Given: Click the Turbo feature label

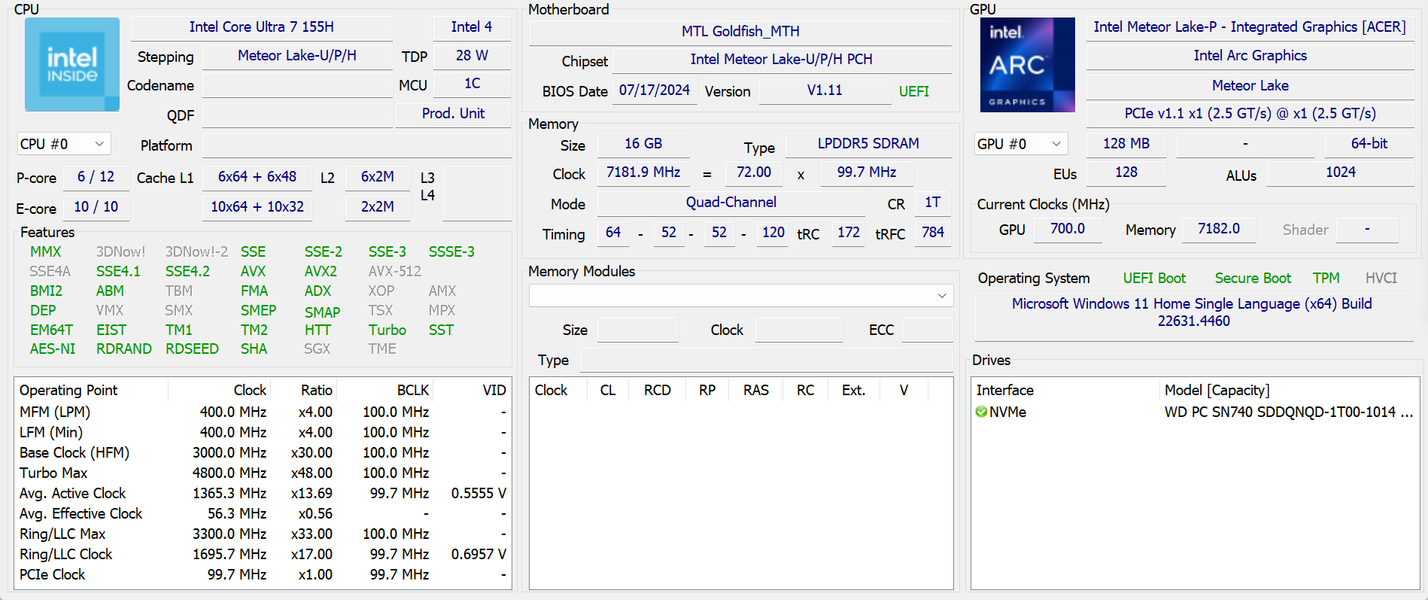Looking at the screenshot, I should click(x=388, y=330).
